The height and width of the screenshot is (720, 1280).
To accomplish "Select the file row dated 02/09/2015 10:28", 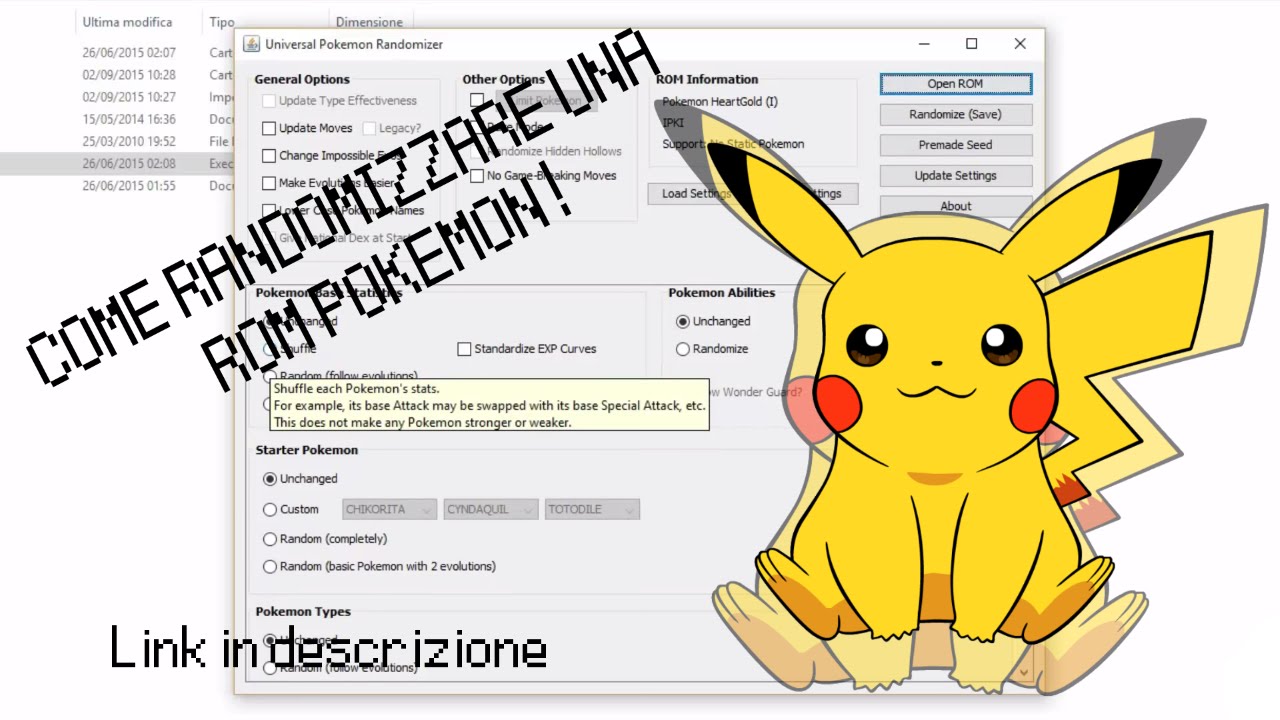I will pos(118,75).
